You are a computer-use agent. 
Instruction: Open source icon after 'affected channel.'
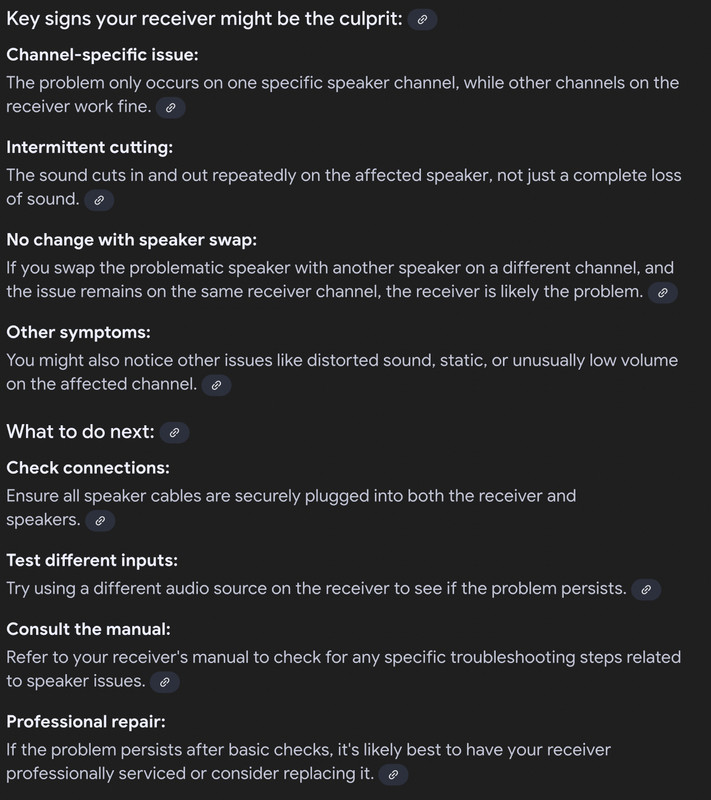click(216, 385)
